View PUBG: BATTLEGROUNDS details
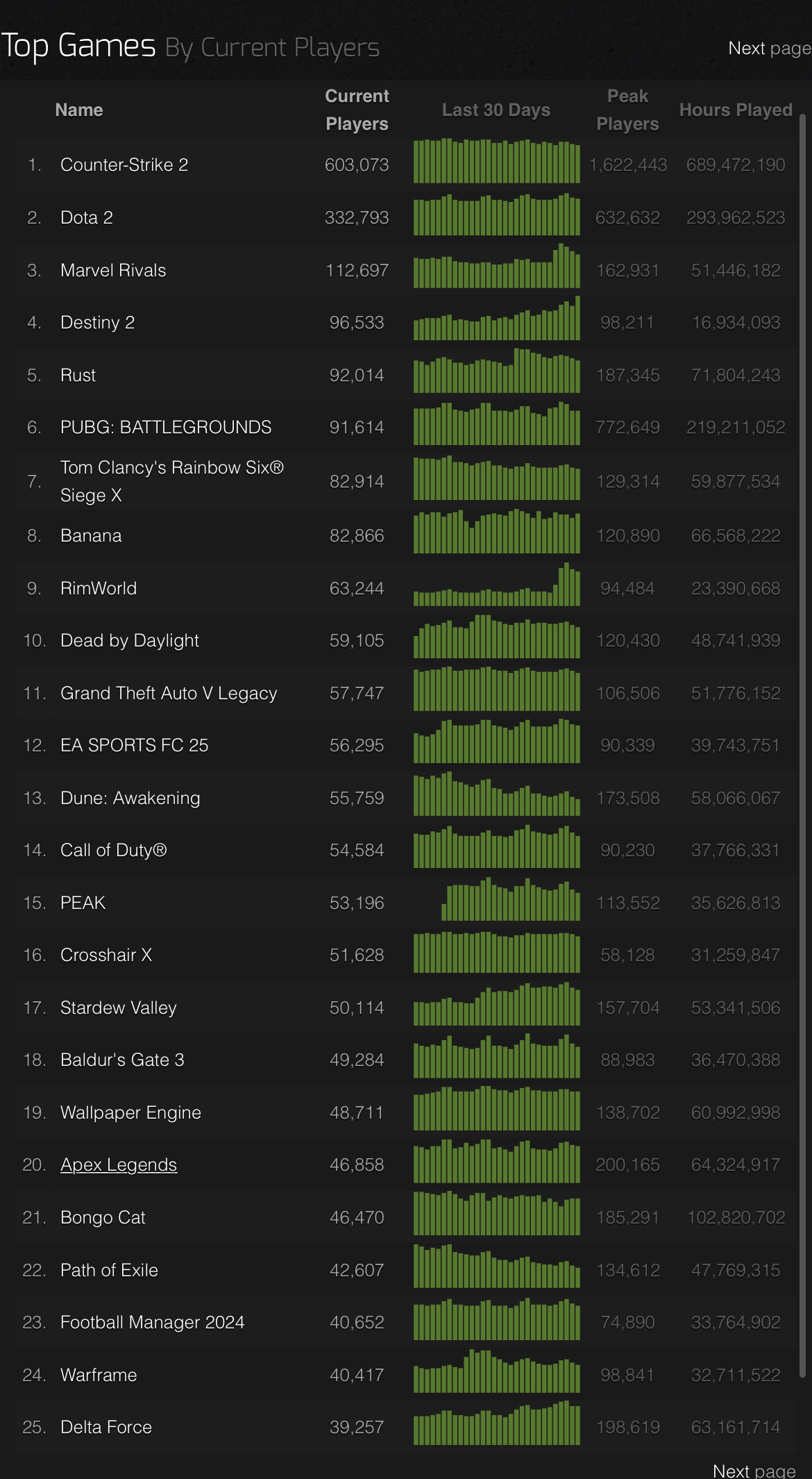Screen dimensions: 812x1479 click(166, 427)
